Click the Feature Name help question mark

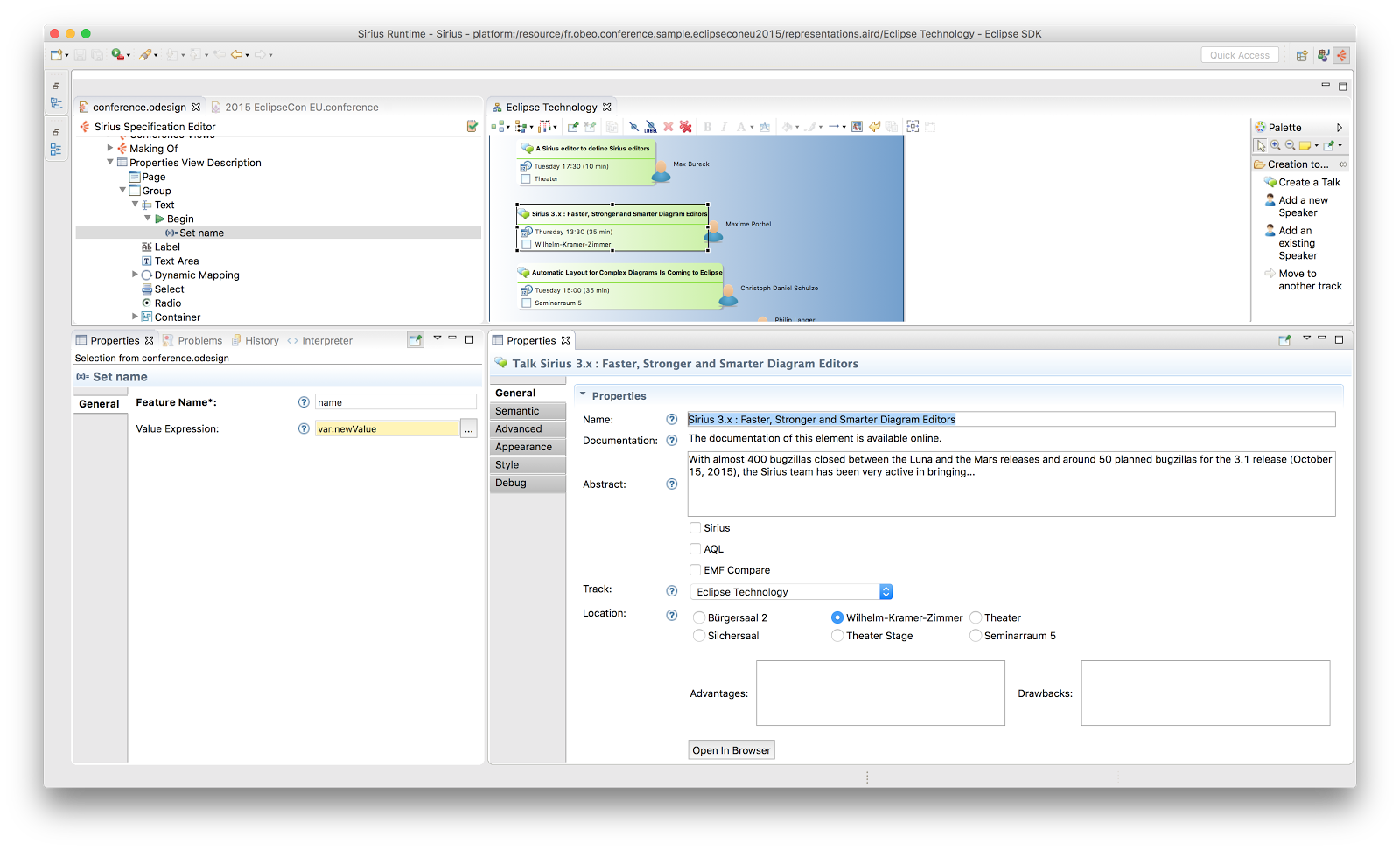[304, 402]
